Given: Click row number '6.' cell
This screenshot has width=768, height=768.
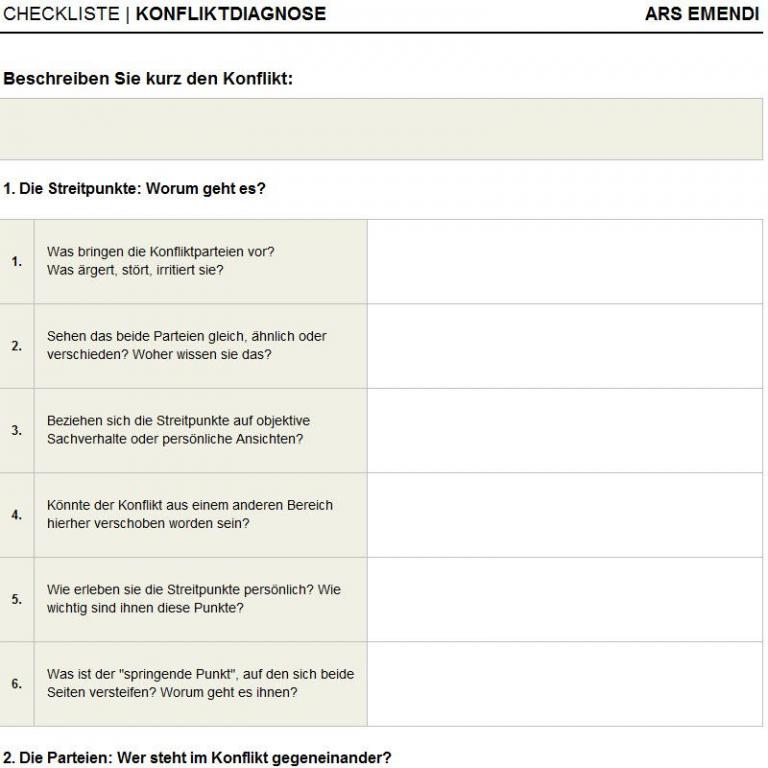Looking at the screenshot, I should point(17,684).
